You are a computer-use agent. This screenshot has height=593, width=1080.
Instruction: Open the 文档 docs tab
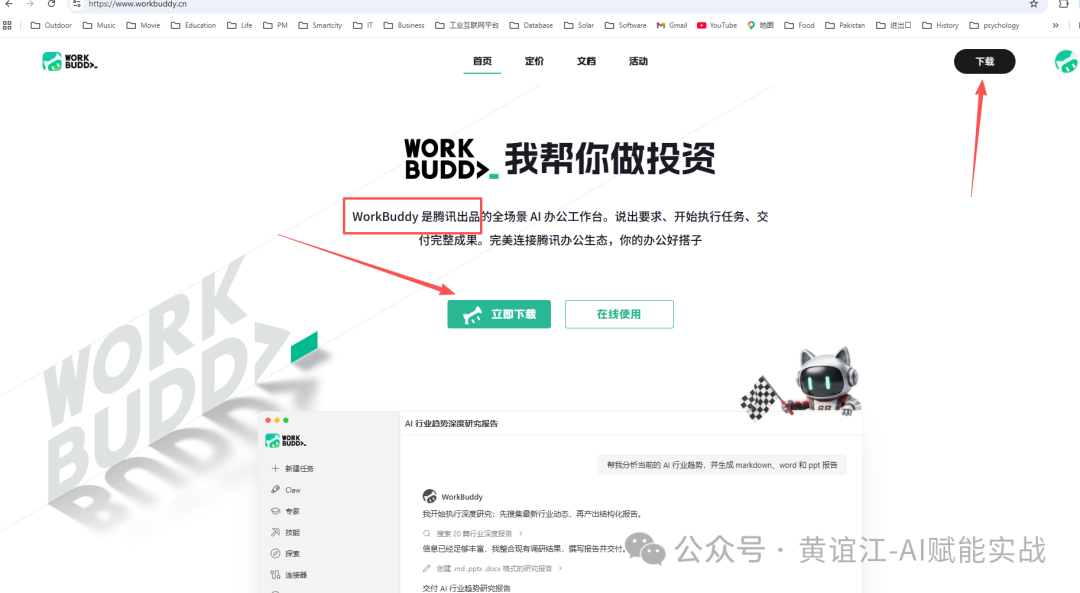pyautogui.click(x=586, y=61)
